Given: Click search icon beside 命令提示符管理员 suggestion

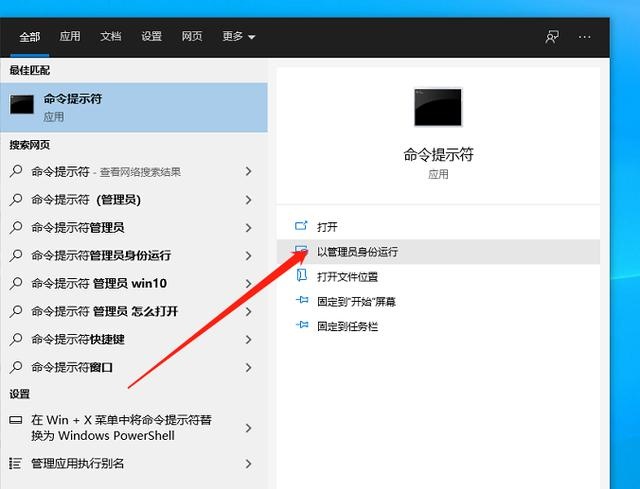Looking at the screenshot, I should (16, 227).
